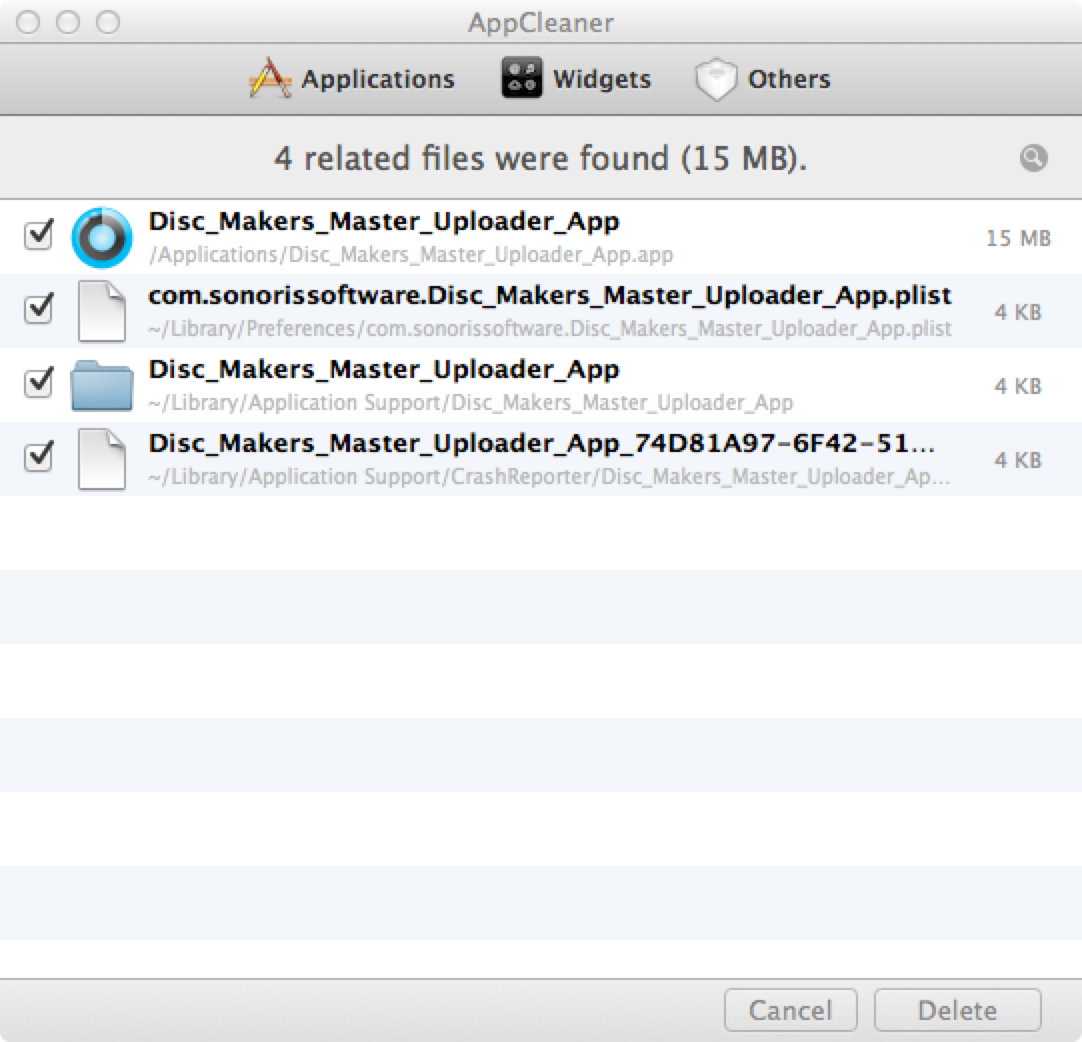Uncheck the Application Support folder checkbox
The height and width of the screenshot is (1042, 1082).
click(x=39, y=382)
